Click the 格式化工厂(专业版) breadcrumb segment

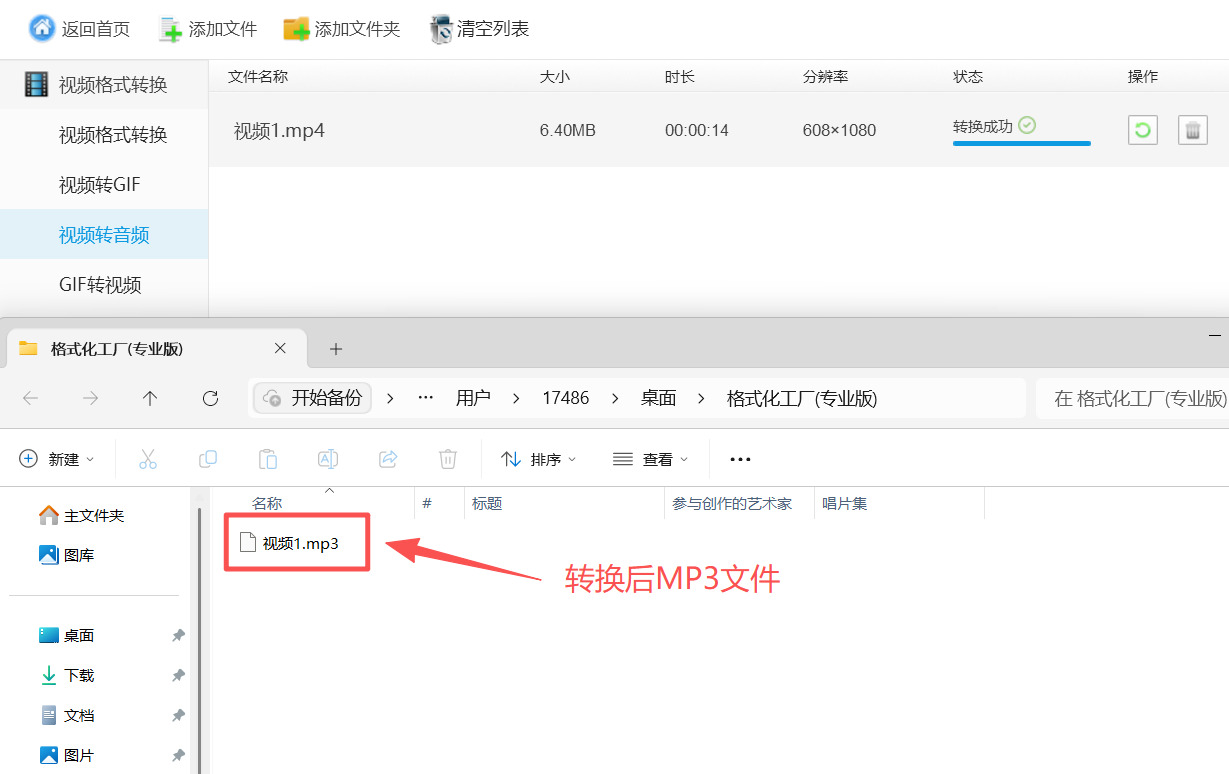[x=802, y=398]
